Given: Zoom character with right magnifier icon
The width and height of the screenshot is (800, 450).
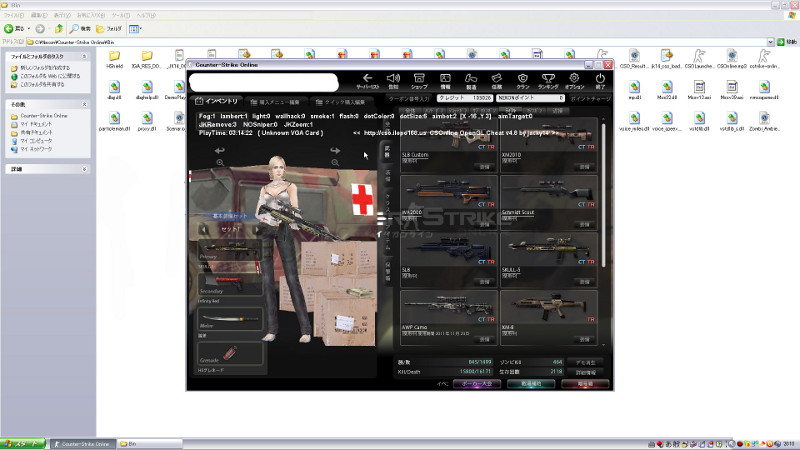Looking at the screenshot, I should click(x=335, y=163).
